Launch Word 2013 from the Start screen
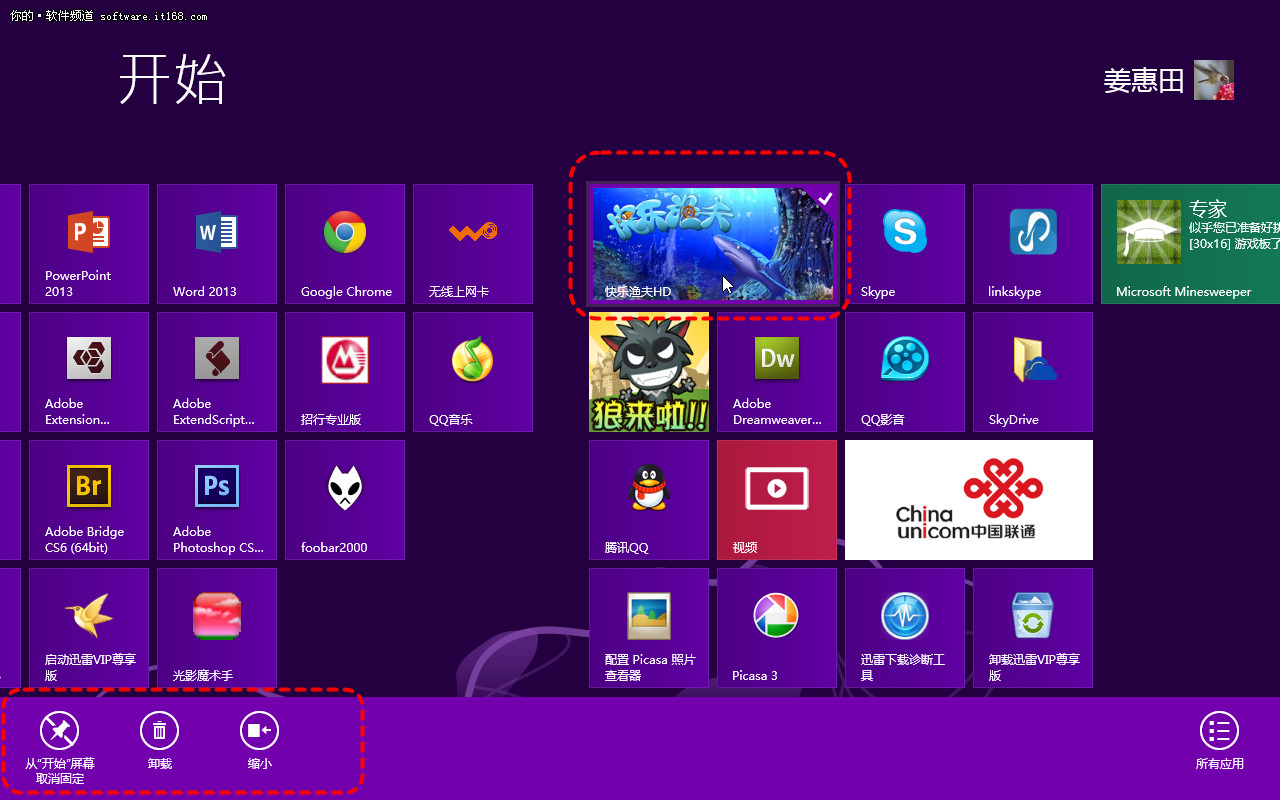 coord(217,243)
